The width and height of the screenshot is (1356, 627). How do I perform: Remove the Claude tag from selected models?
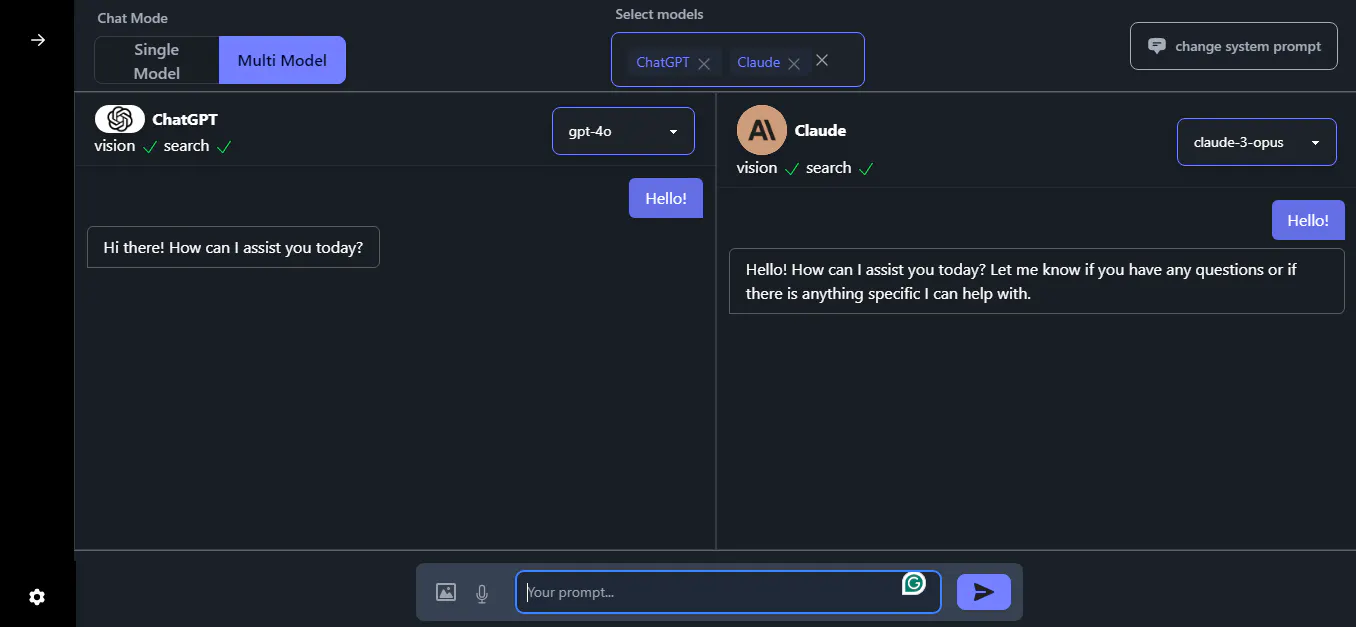[x=794, y=63]
